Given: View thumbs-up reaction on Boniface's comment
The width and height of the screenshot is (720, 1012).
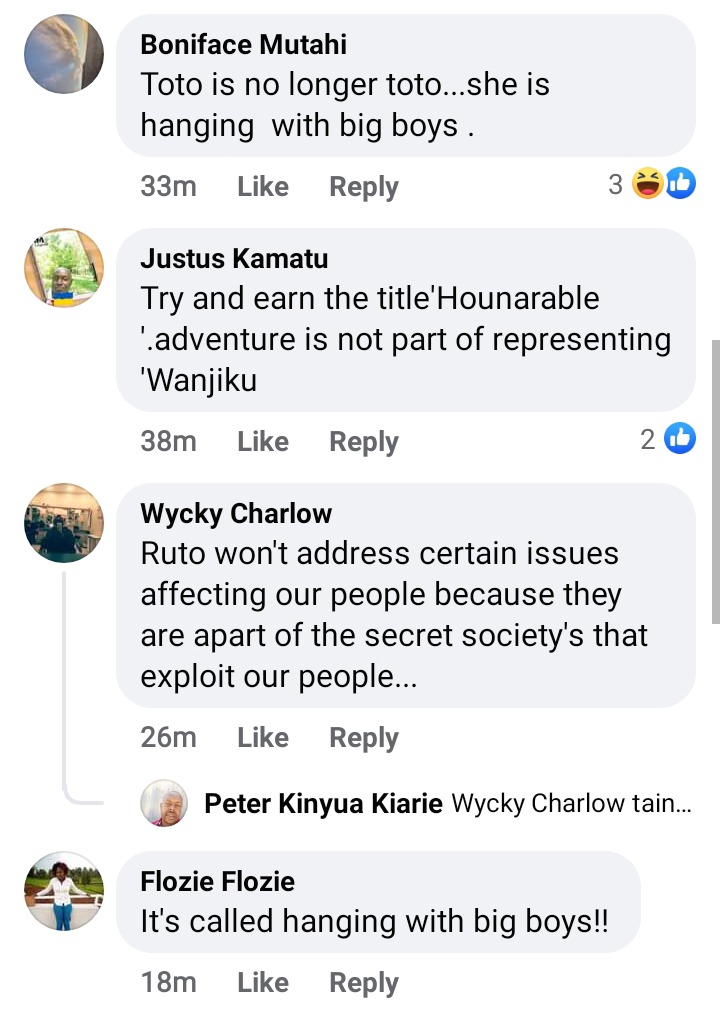Looking at the screenshot, I should click(680, 183).
